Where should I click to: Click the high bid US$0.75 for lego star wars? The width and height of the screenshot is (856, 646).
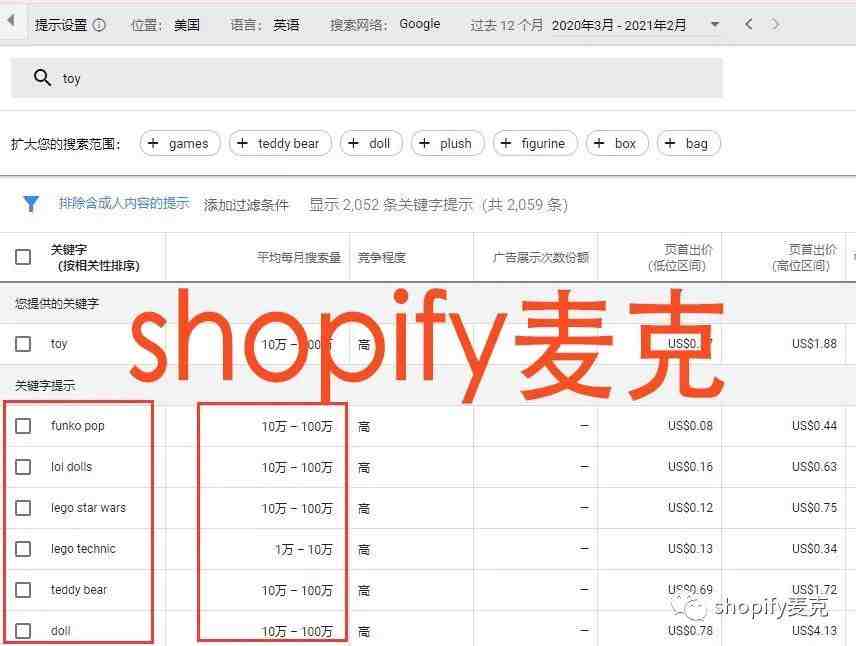tap(815, 508)
